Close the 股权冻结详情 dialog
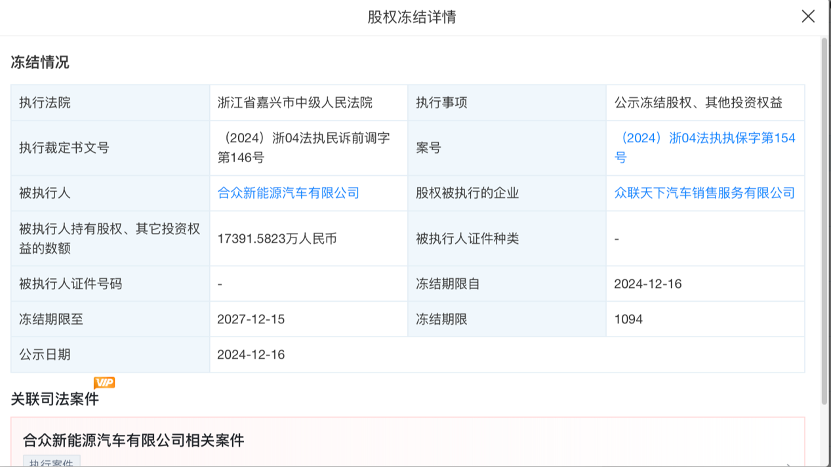The height and width of the screenshot is (468, 832). pyautogui.click(x=808, y=16)
